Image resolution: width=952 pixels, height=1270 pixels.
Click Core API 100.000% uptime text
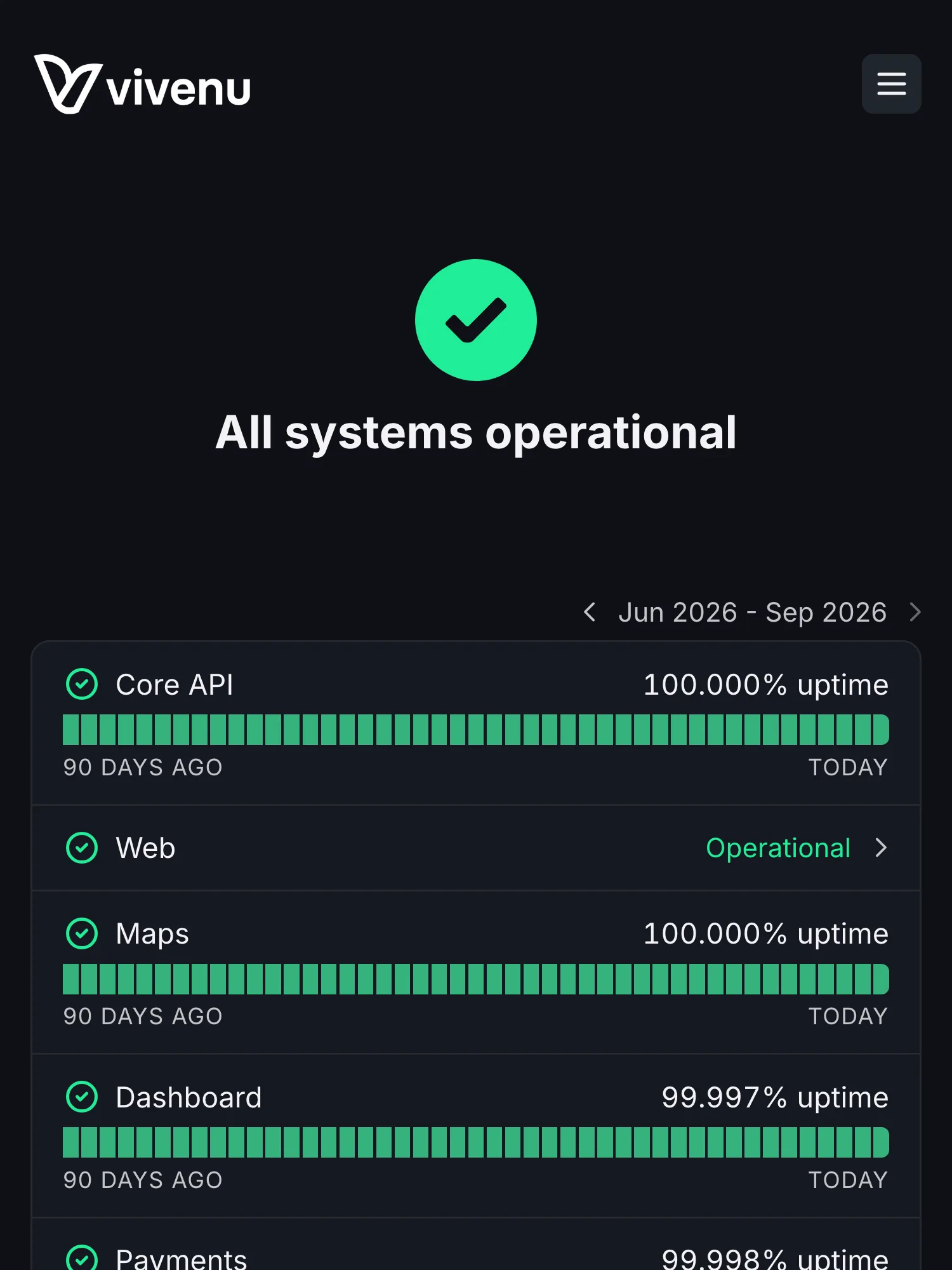(x=766, y=685)
